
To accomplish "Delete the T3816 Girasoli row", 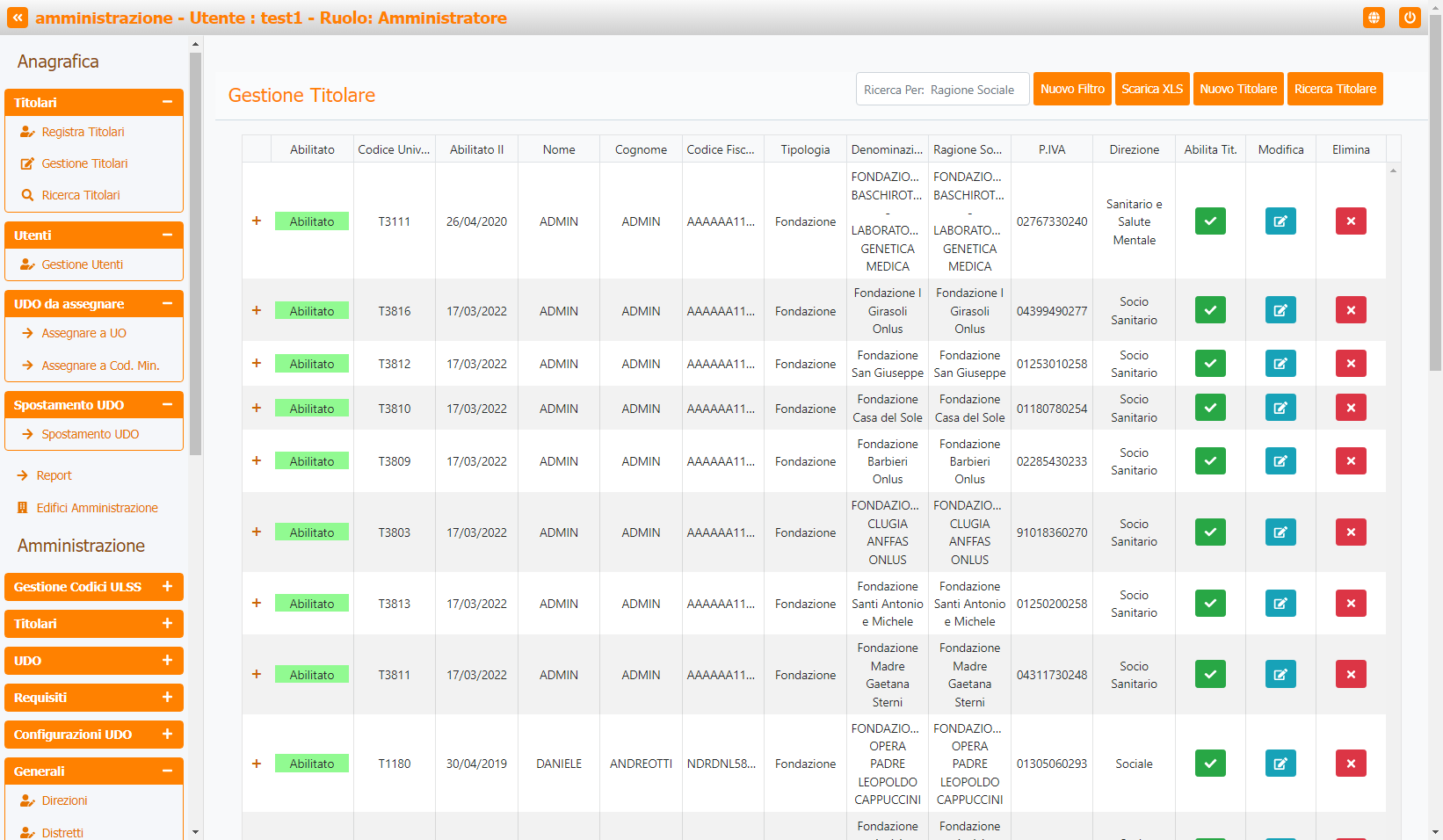I will coord(1351,310).
